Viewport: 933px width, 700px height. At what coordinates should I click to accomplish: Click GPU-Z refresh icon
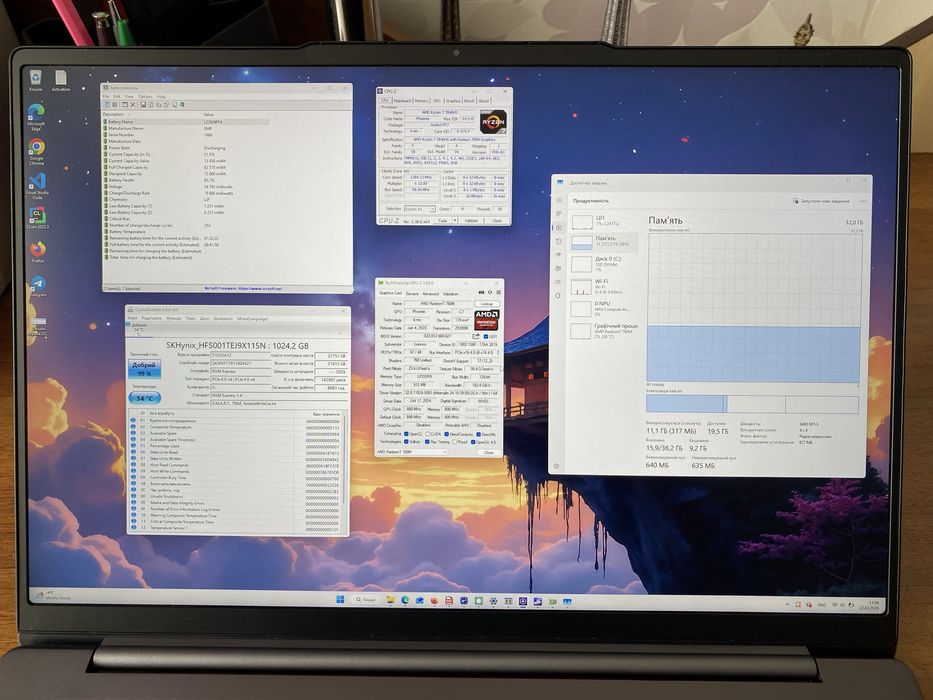tap(490, 292)
